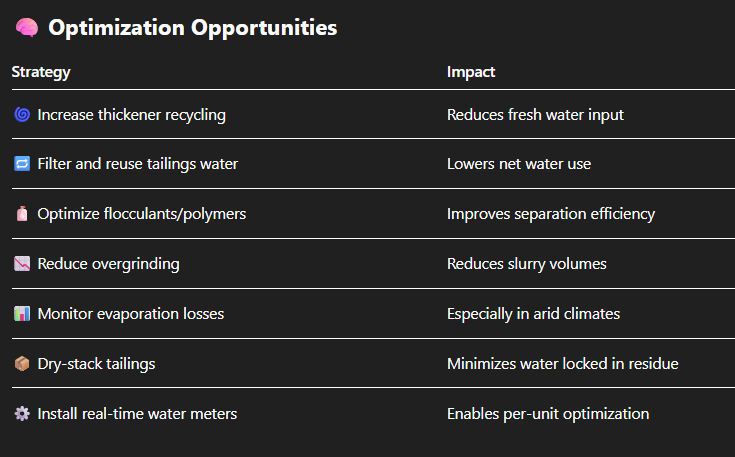Click the Minimizes water locked in residue cell
Viewport: 735px width, 457px height.
click(x=562, y=364)
